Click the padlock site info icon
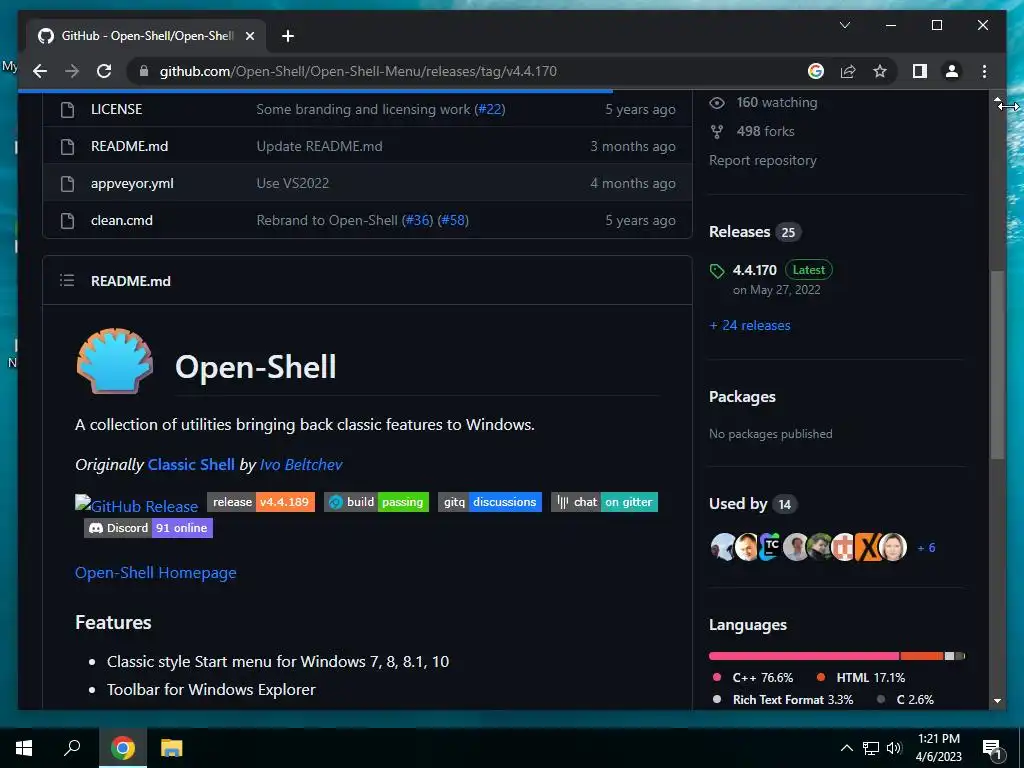Image resolution: width=1024 pixels, height=768 pixels. (144, 71)
